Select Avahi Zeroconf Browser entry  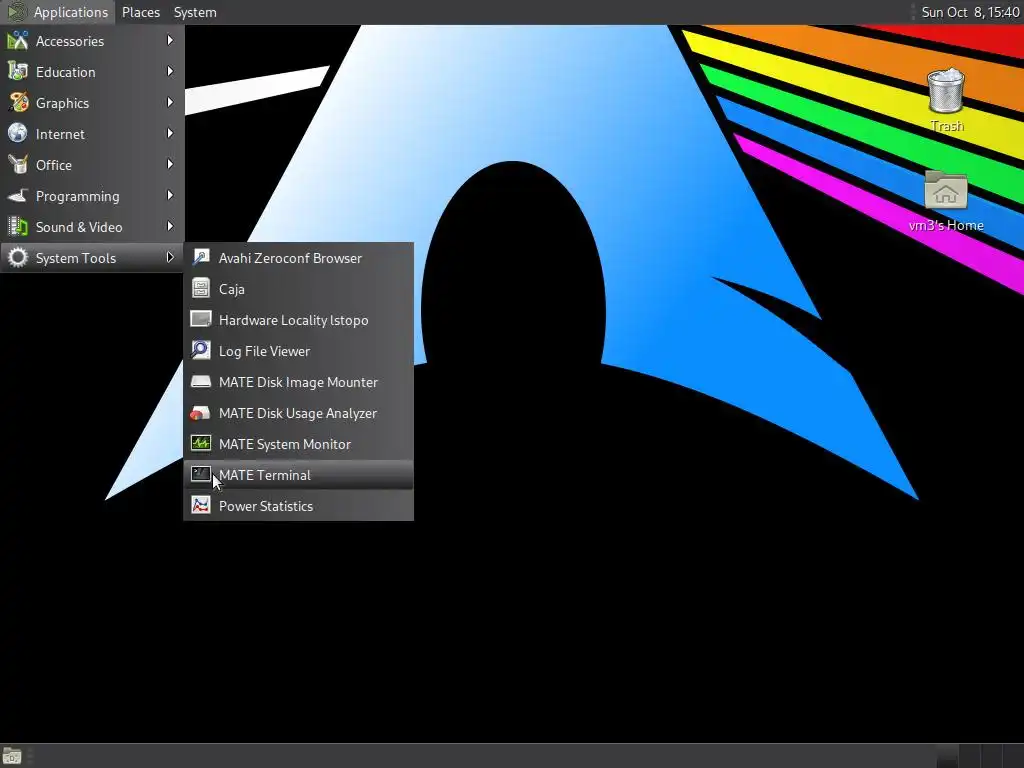coord(298,258)
